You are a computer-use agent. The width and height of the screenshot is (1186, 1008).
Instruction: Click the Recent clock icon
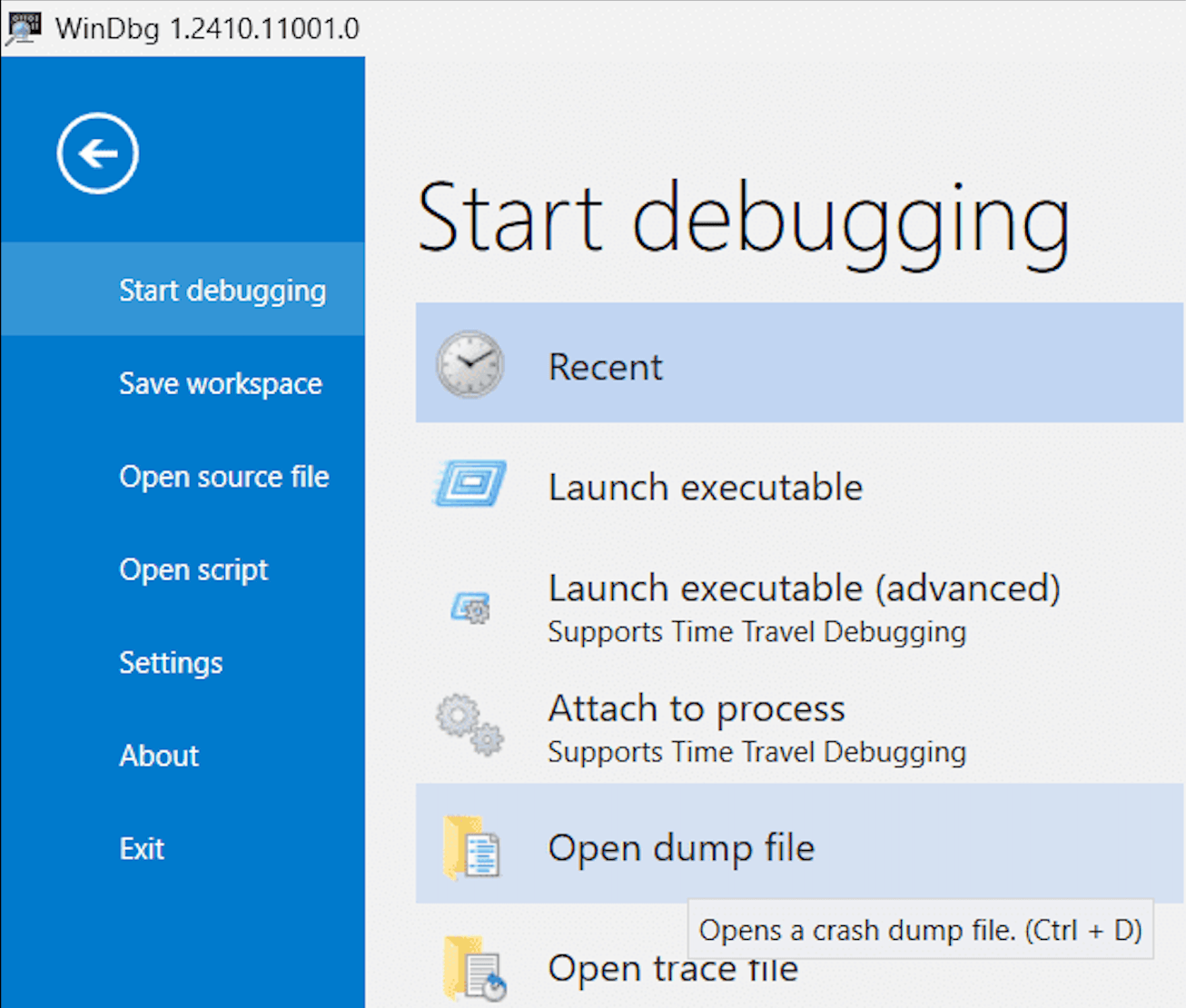(469, 364)
